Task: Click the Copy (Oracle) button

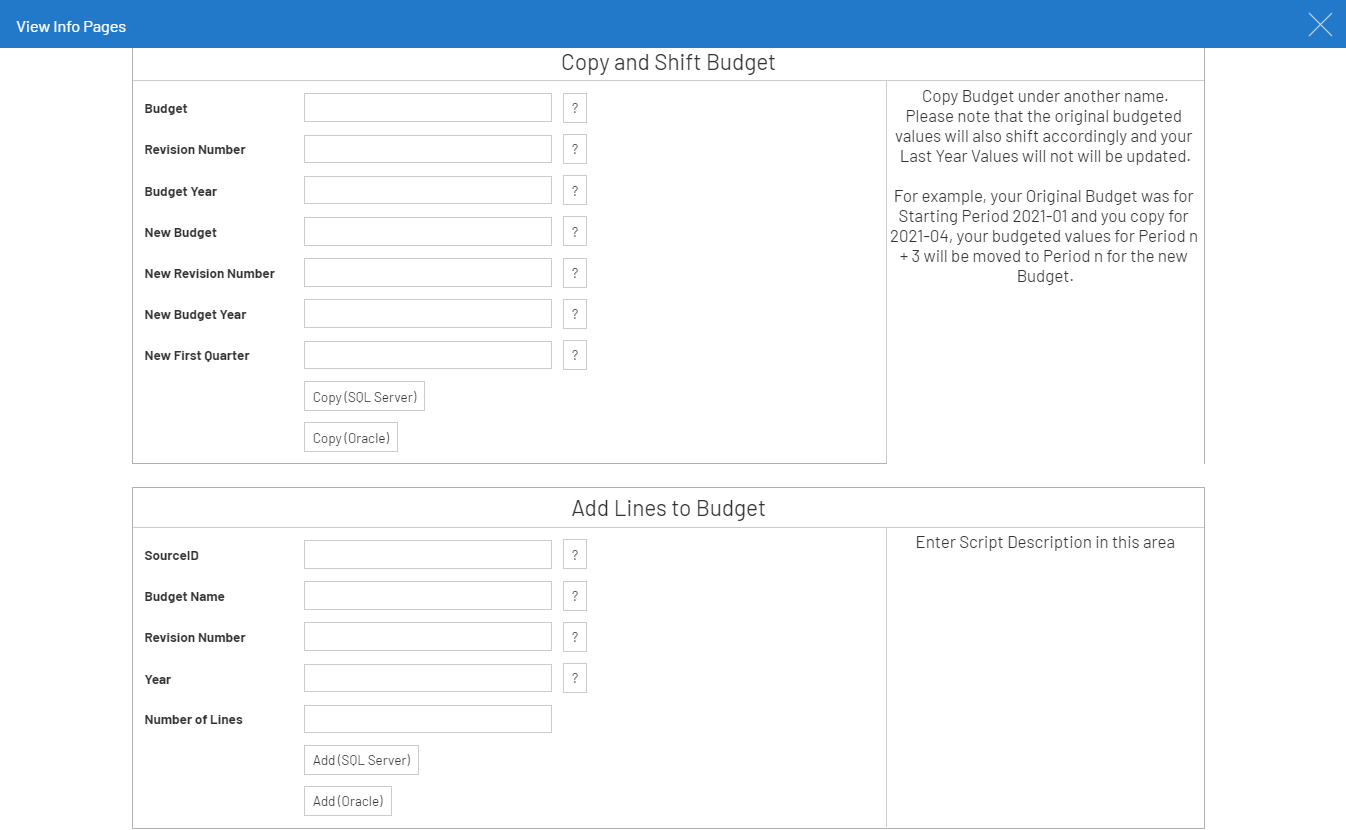Action: [350, 438]
